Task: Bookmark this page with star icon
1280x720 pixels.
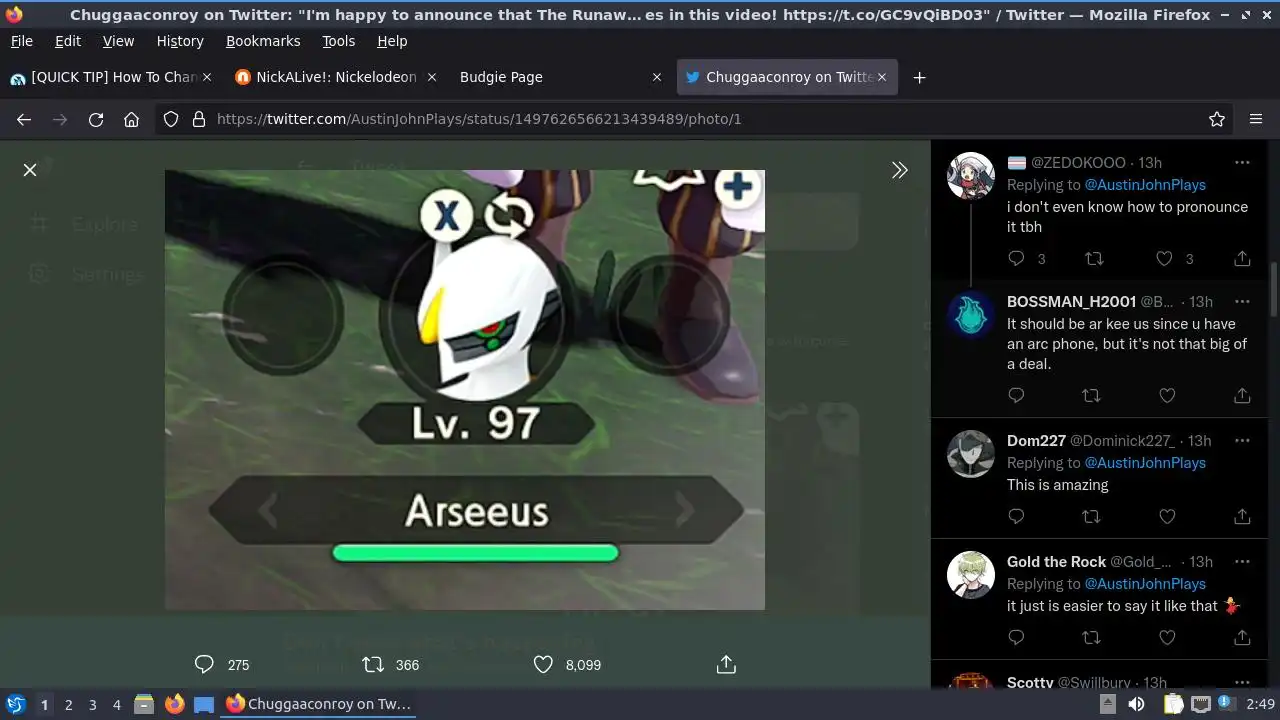Action: coord(1217,119)
